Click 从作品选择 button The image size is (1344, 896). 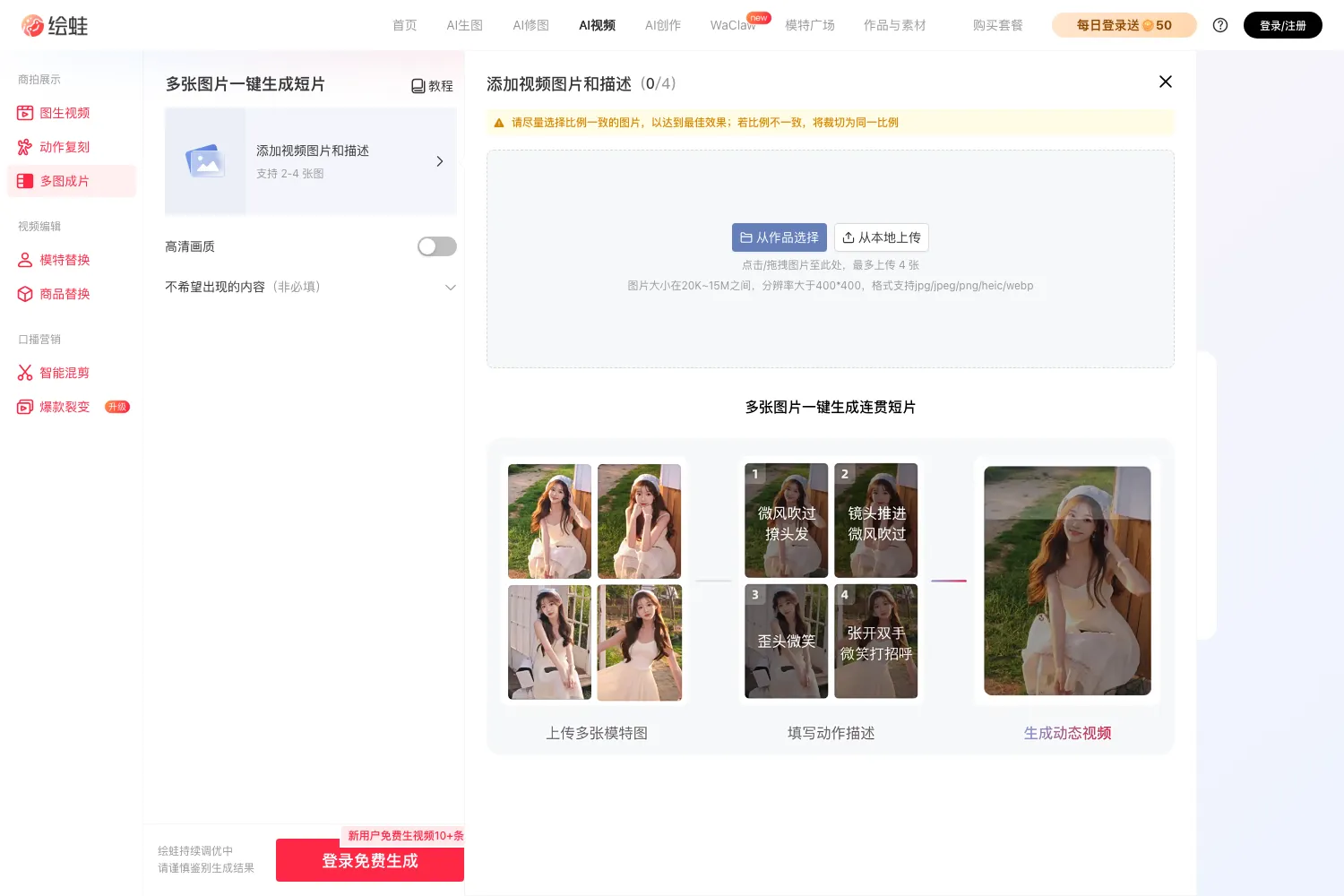click(x=780, y=237)
